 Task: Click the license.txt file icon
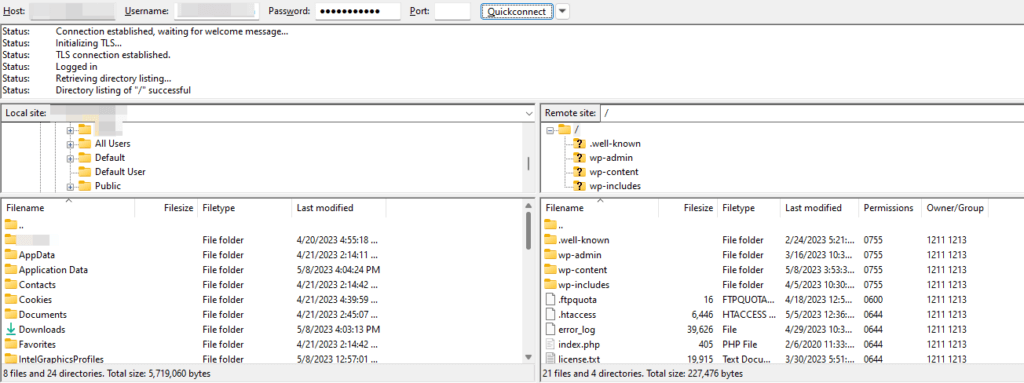pos(550,359)
